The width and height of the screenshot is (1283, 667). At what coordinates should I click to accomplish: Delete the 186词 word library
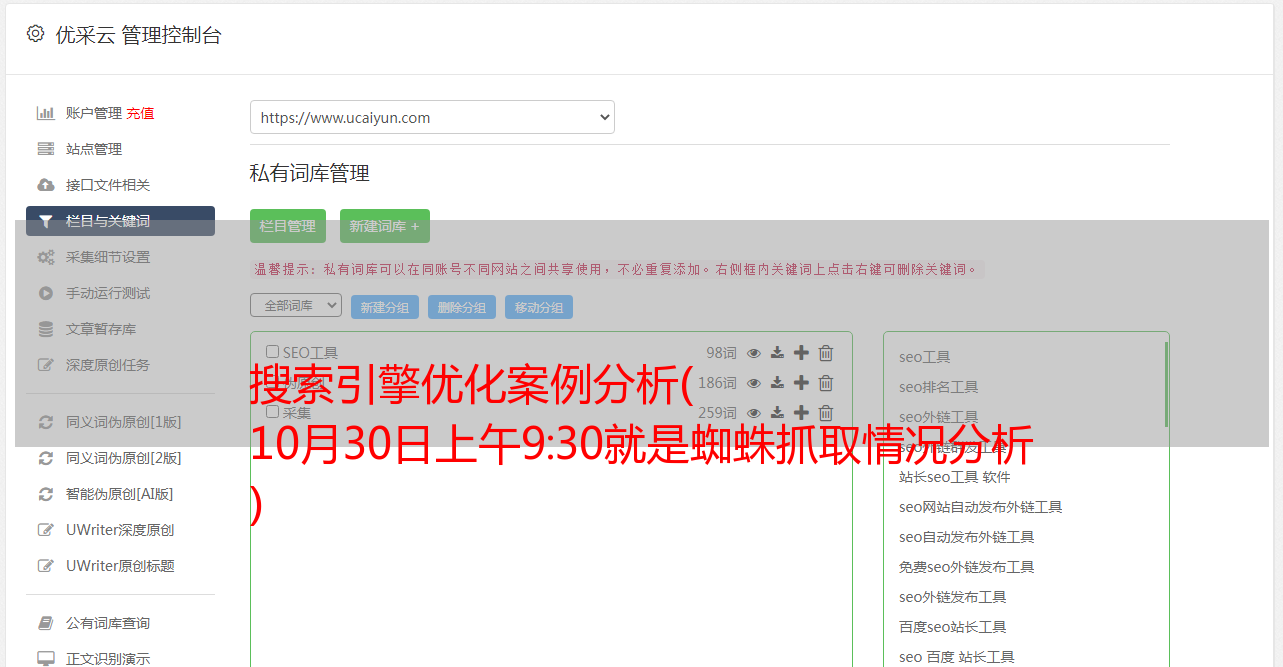click(826, 382)
